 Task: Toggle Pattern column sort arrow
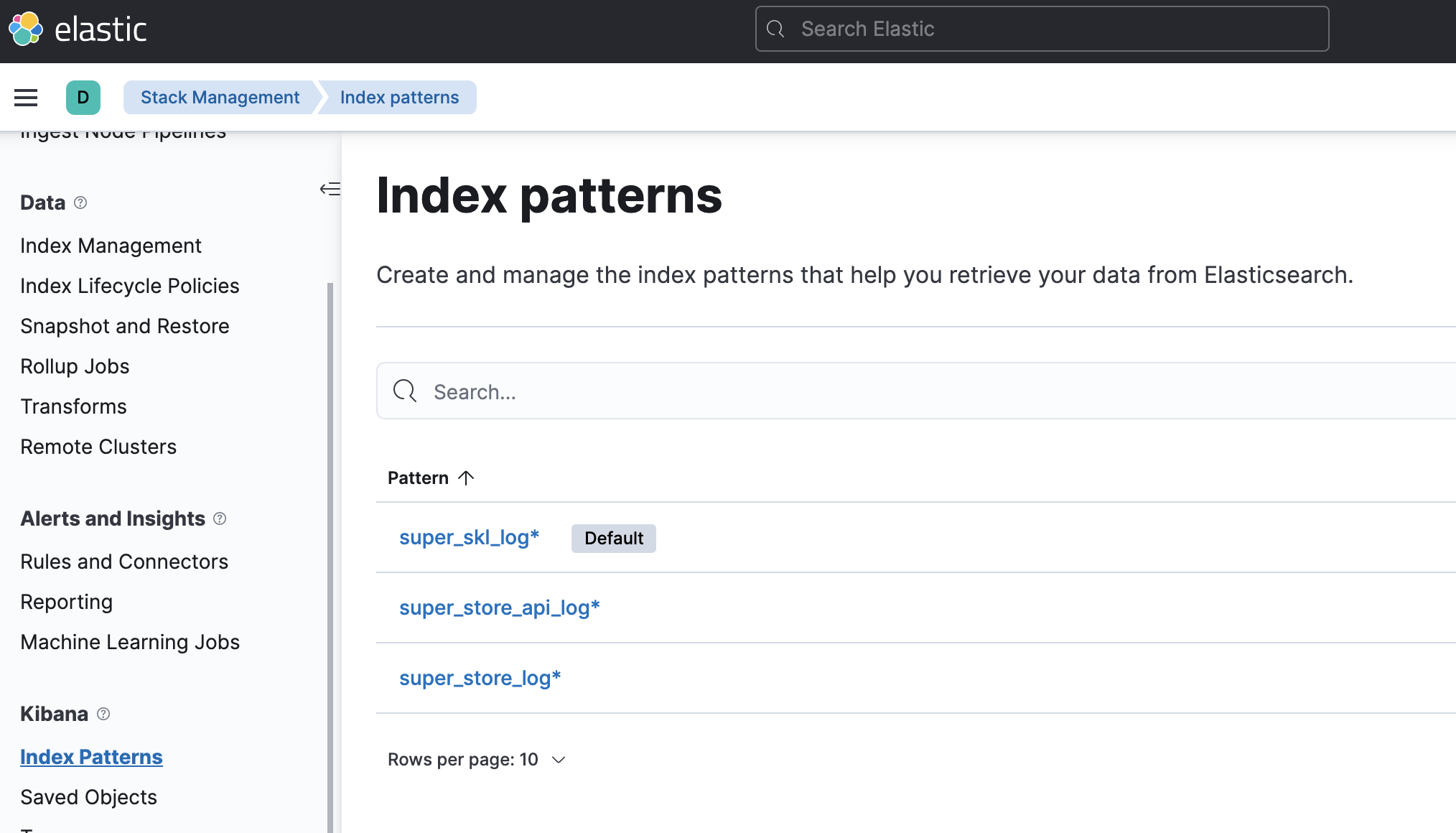coord(466,478)
